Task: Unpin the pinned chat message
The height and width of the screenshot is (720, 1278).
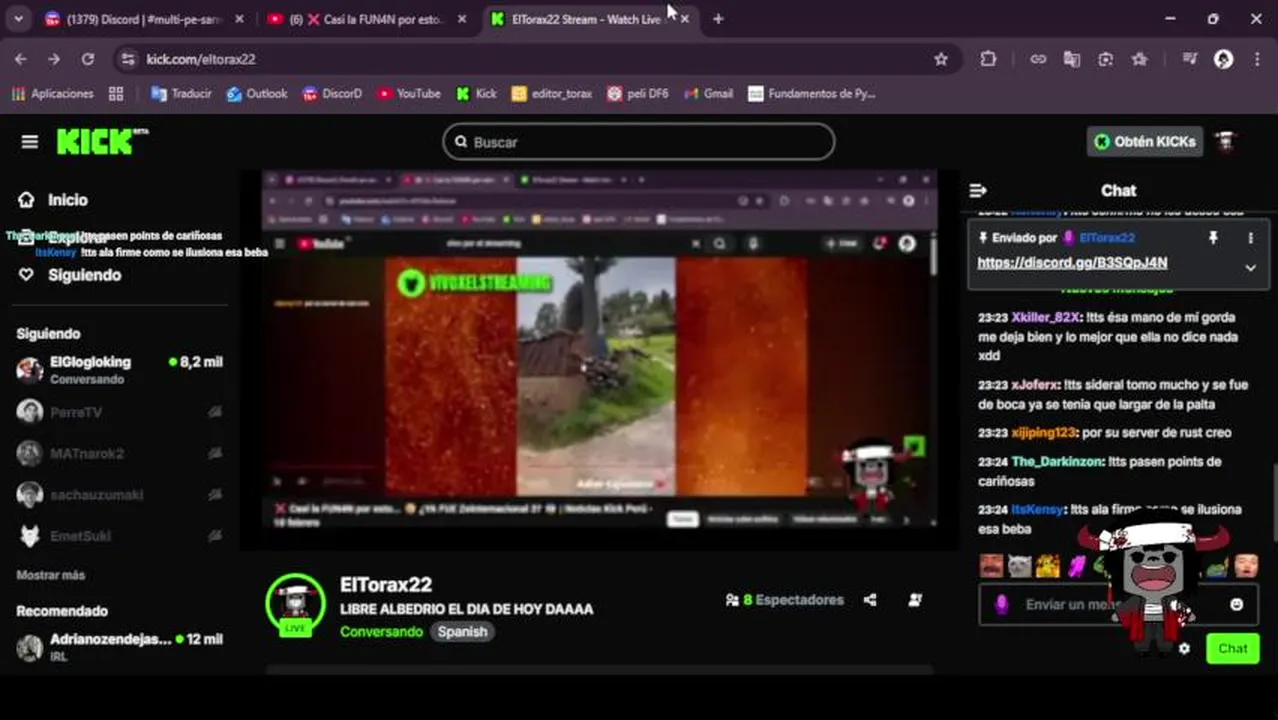Action: [x=1213, y=238]
